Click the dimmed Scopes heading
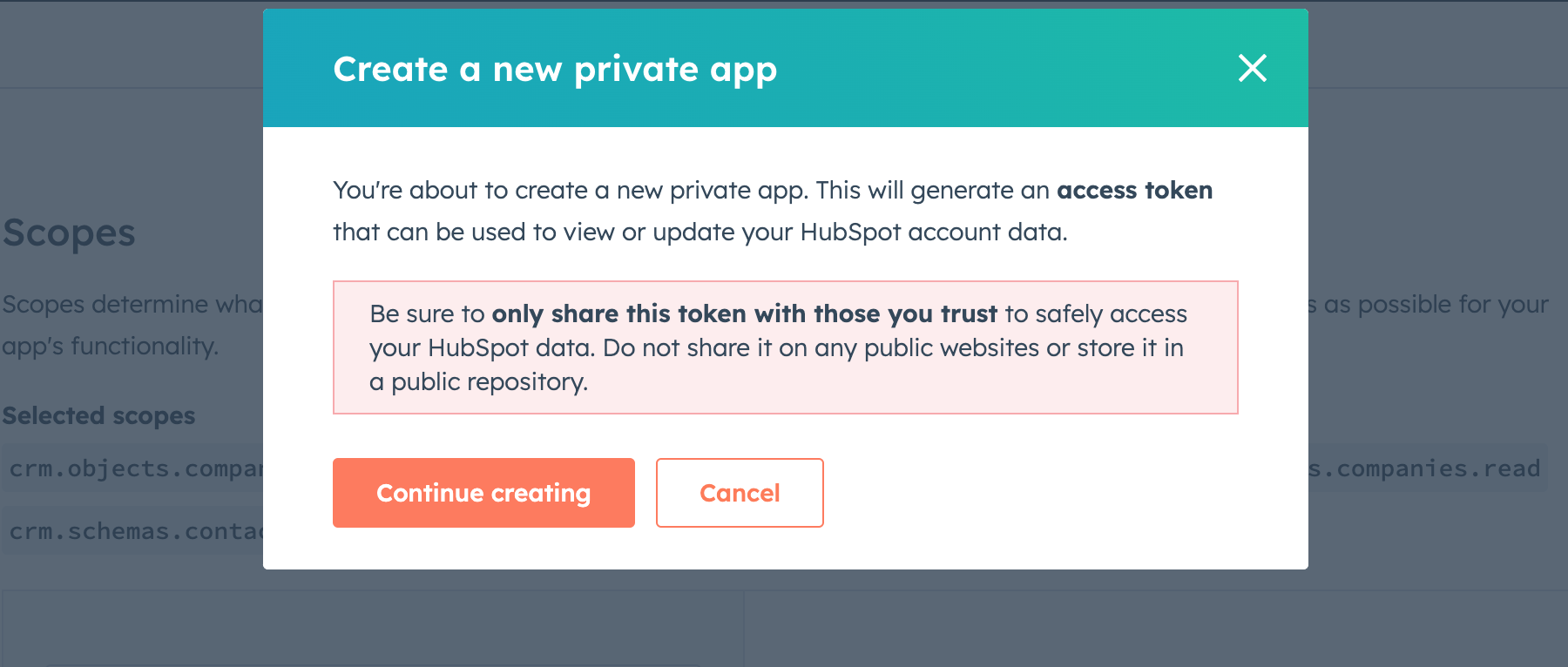Viewport: 1568px width, 667px height. coord(69,232)
